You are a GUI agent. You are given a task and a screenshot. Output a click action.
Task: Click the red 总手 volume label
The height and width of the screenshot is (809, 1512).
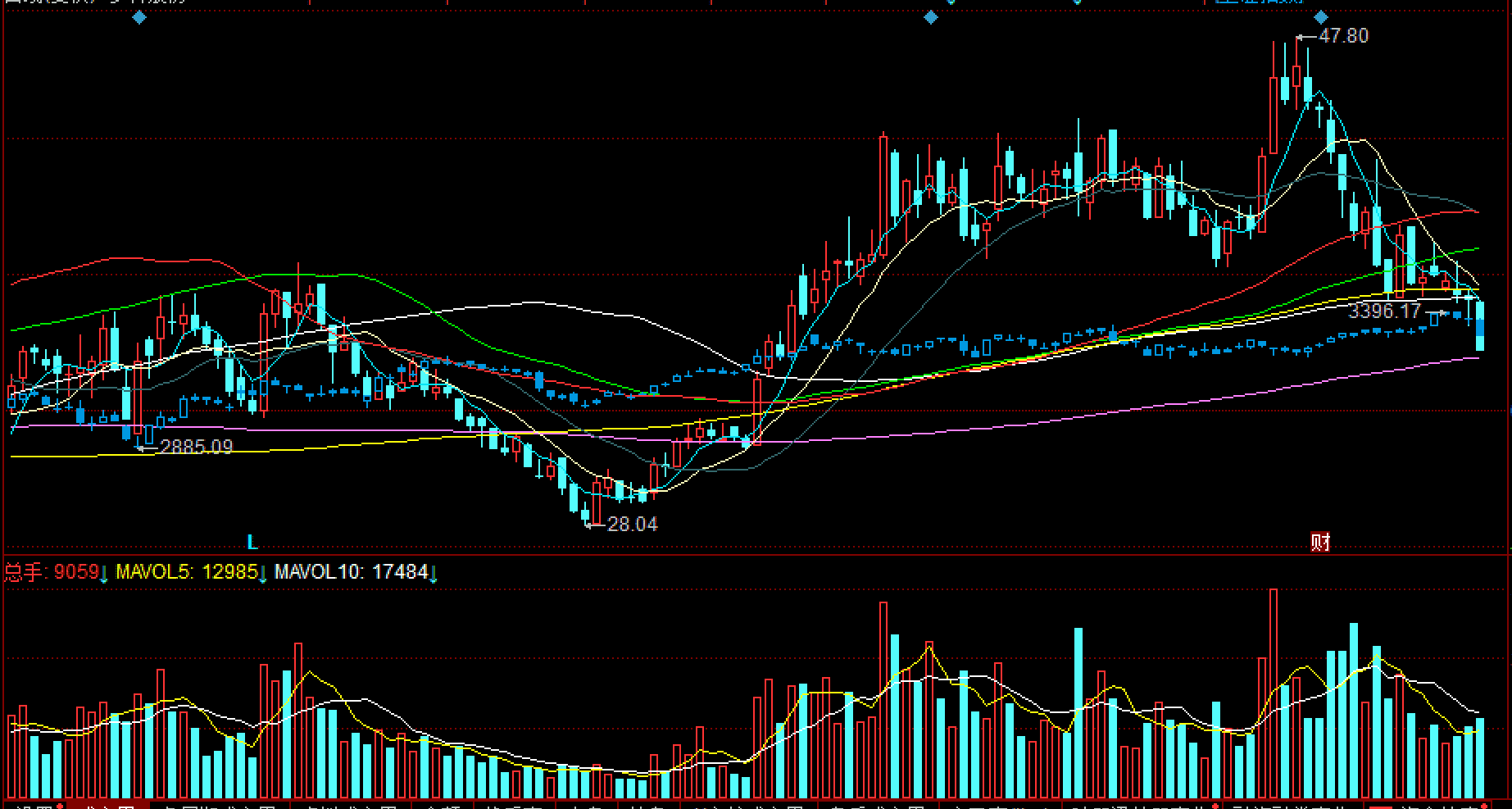point(25,572)
